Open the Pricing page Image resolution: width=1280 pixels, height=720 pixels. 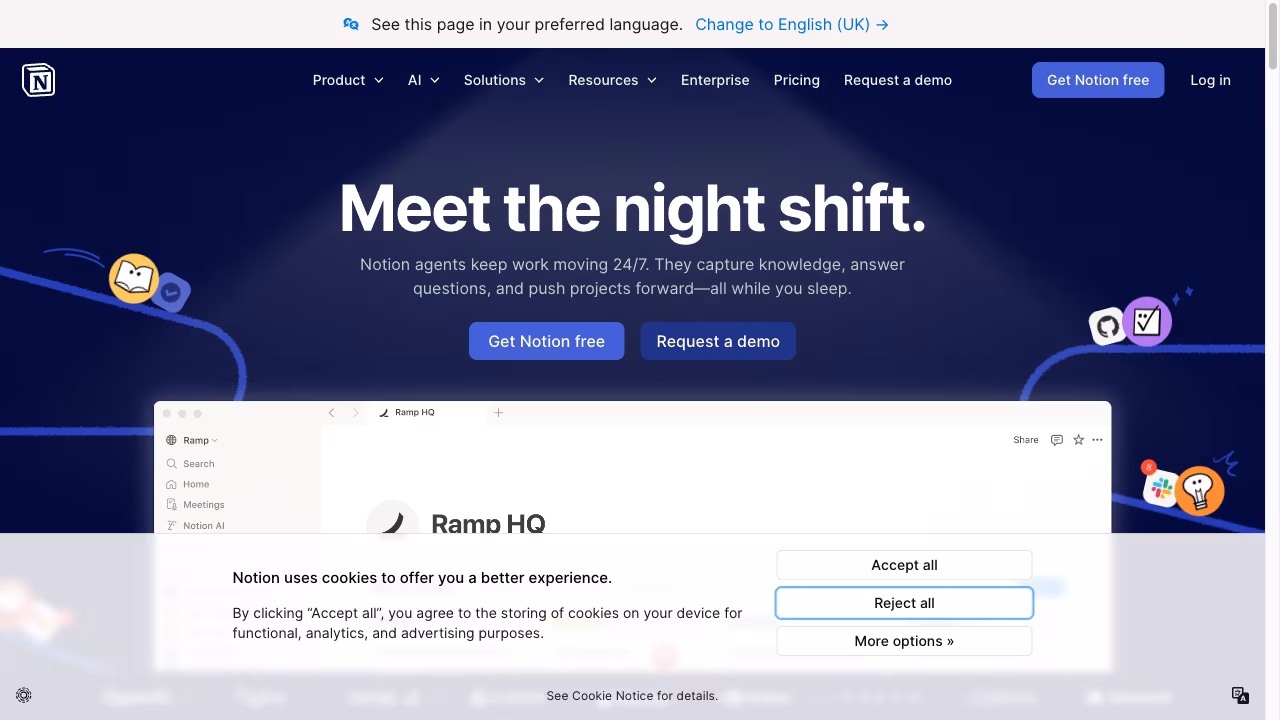coord(797,80)
